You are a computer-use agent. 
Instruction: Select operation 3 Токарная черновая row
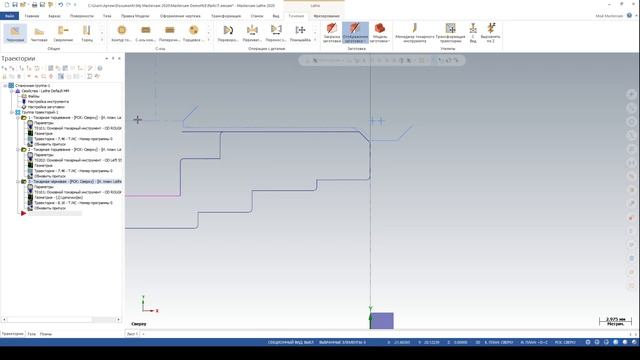point(75,182)
